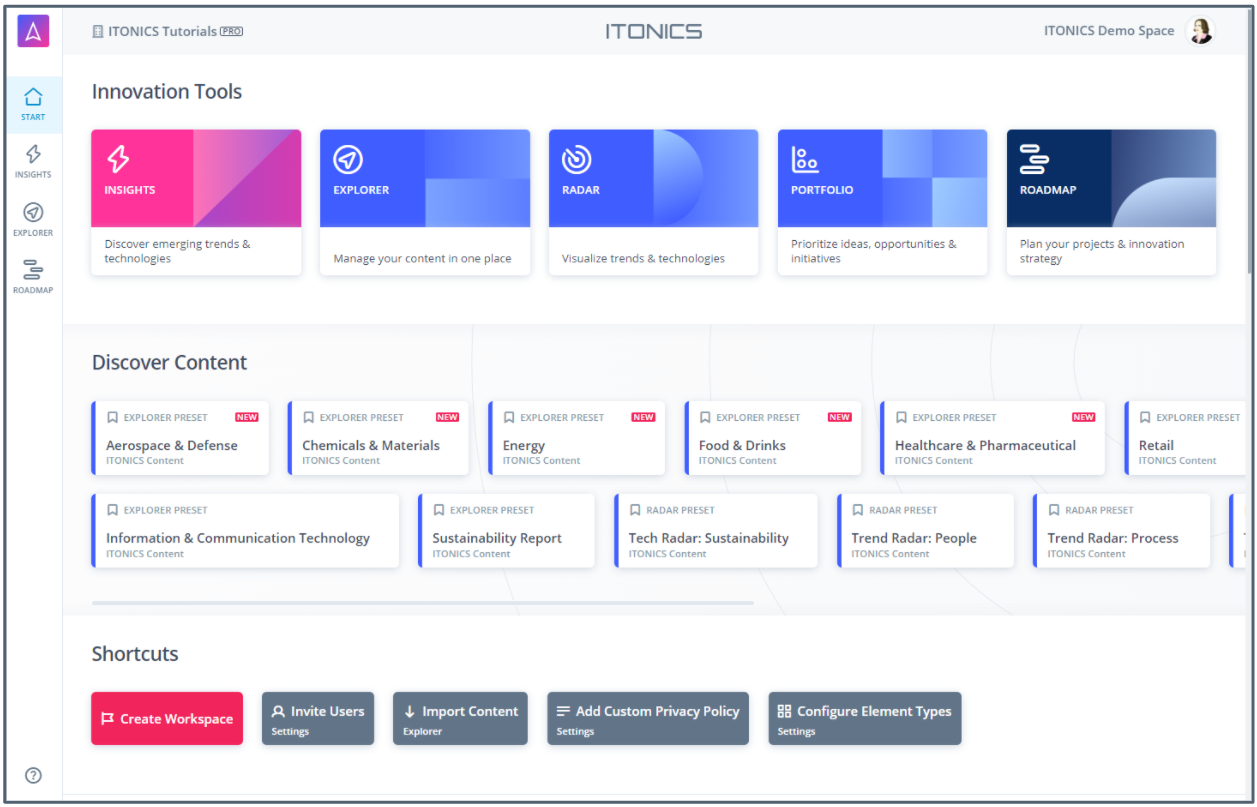Open Insights from the left sidebar
The width and height of the screenshot is (1257, 807).
33,161
